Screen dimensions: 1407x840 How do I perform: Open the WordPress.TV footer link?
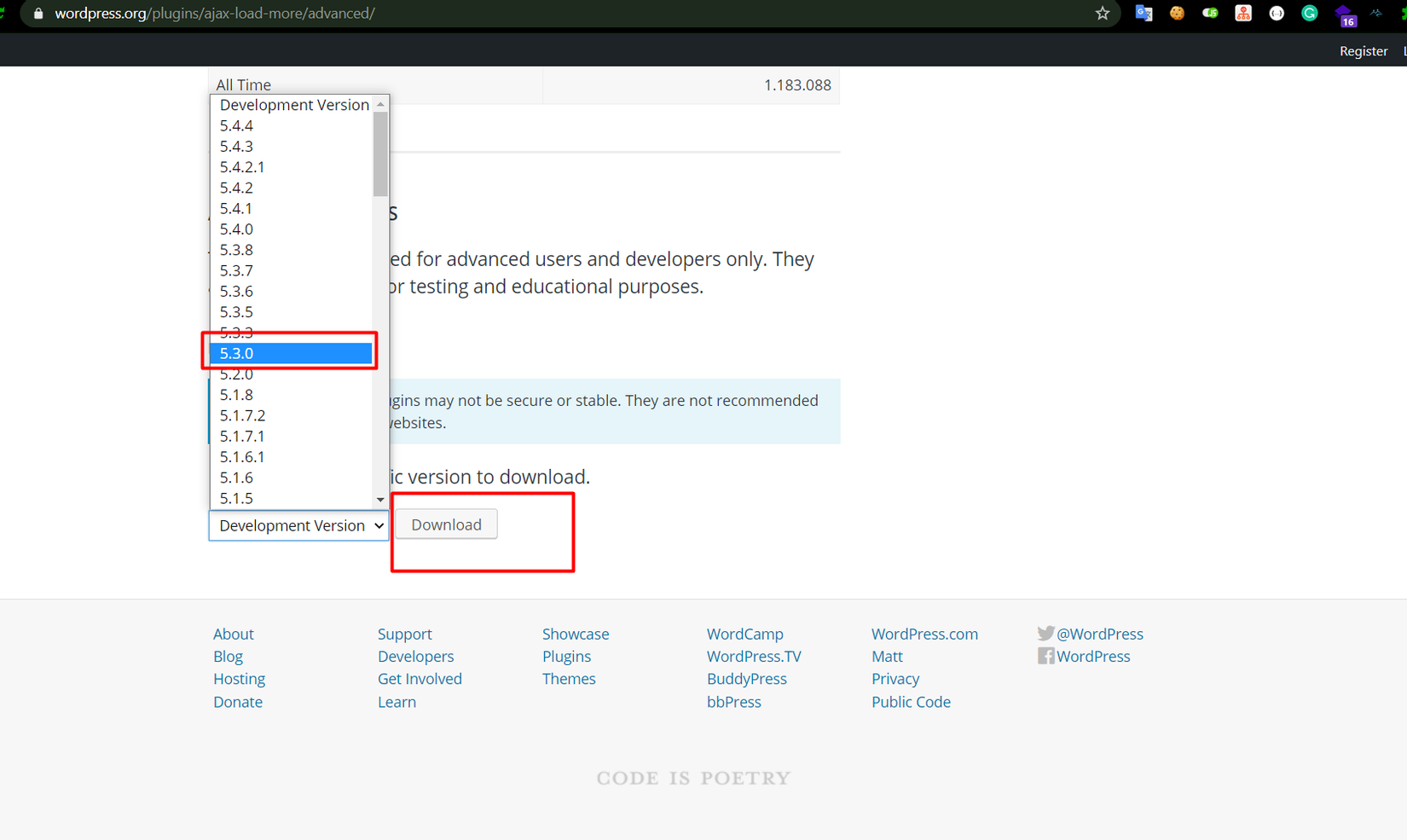coord(754,656)
